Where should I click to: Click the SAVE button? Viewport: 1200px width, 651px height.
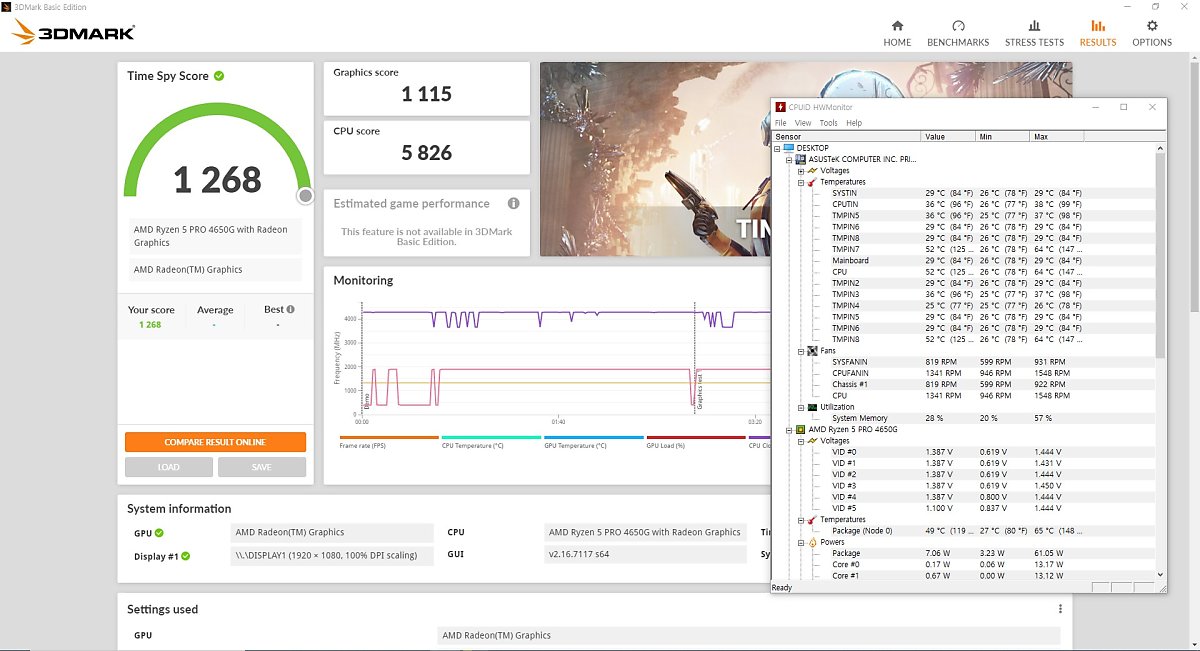[262, 467]
